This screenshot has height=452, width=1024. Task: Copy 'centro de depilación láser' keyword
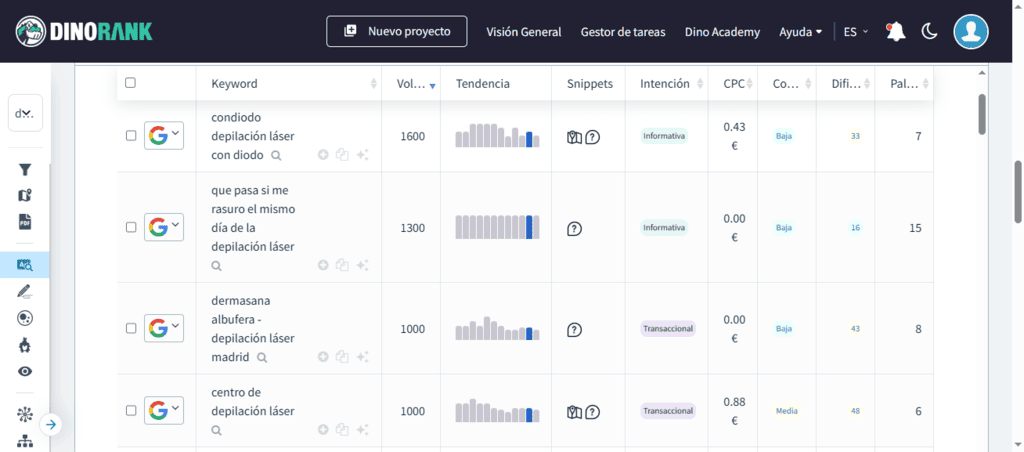[x=342, y=429]
